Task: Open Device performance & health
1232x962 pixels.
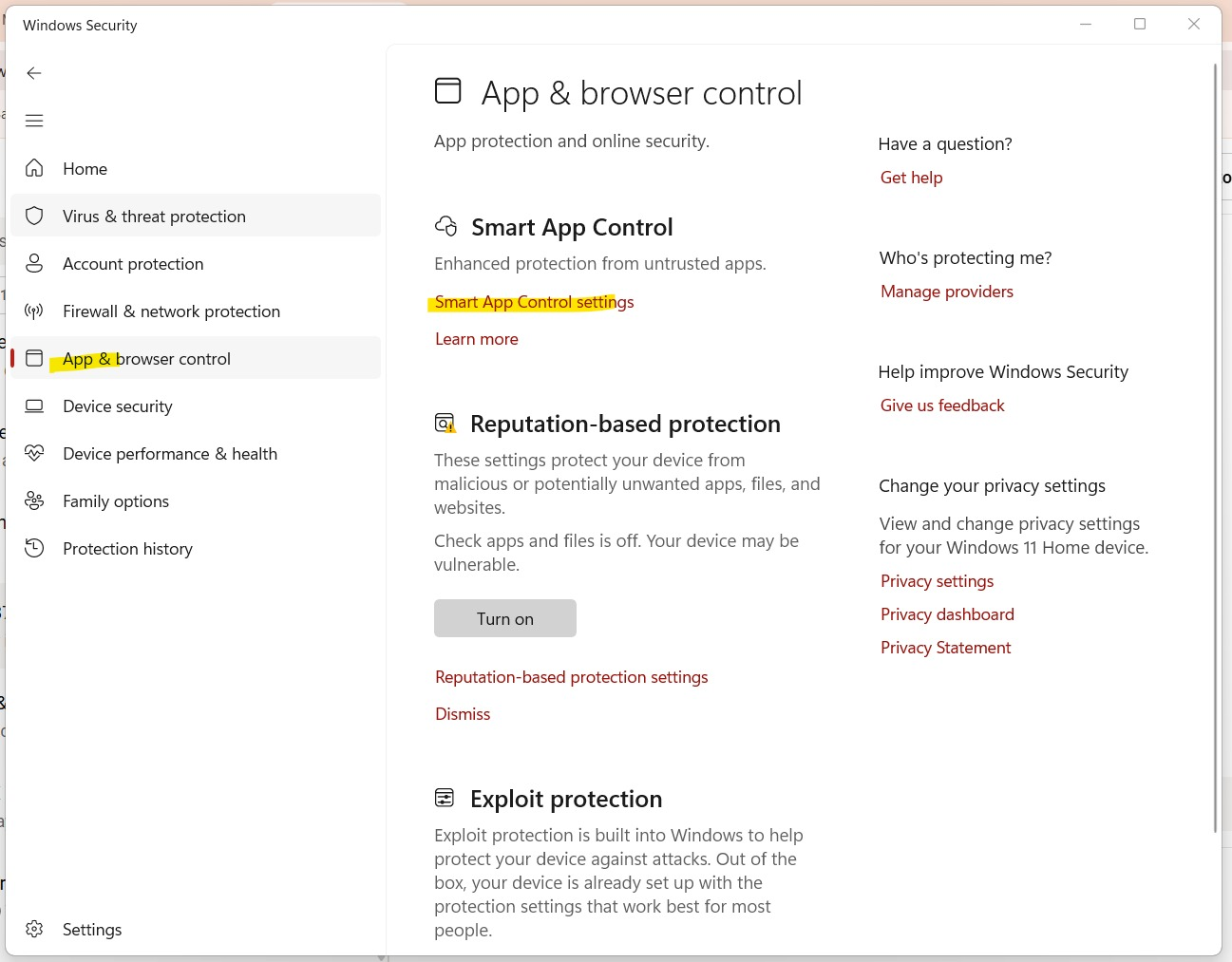Action: [196, 453]
